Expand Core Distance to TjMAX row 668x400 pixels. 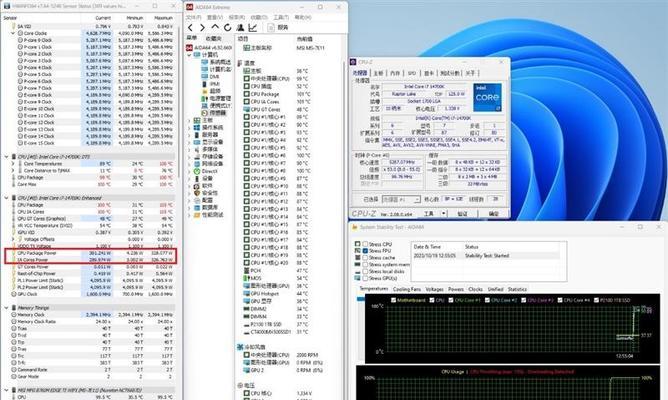[x=13, y=170]
